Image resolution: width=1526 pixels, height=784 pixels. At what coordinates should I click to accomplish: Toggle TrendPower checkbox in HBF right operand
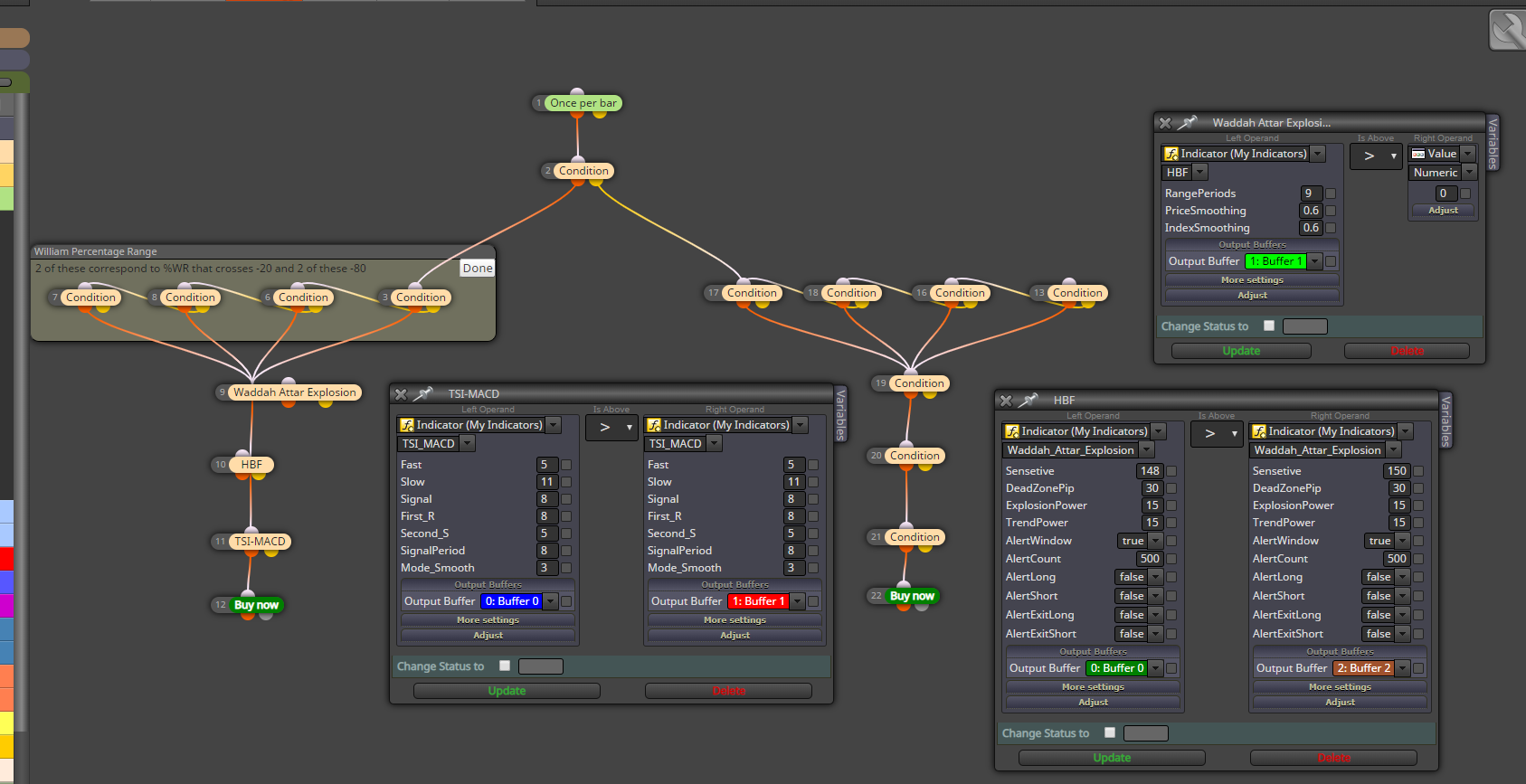click(1418, 523)
